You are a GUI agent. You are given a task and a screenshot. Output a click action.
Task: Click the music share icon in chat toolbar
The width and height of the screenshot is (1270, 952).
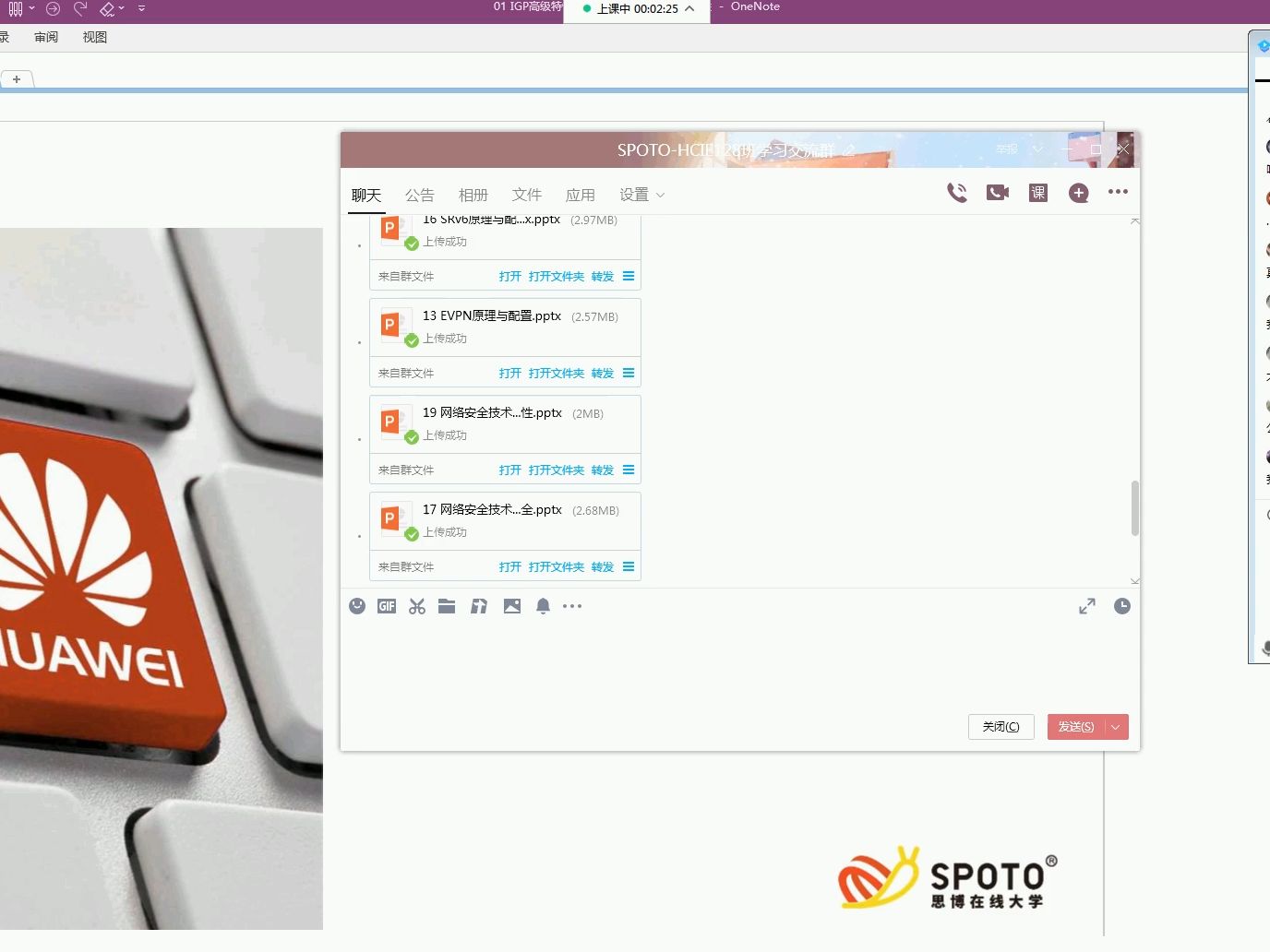coord(479,606)
